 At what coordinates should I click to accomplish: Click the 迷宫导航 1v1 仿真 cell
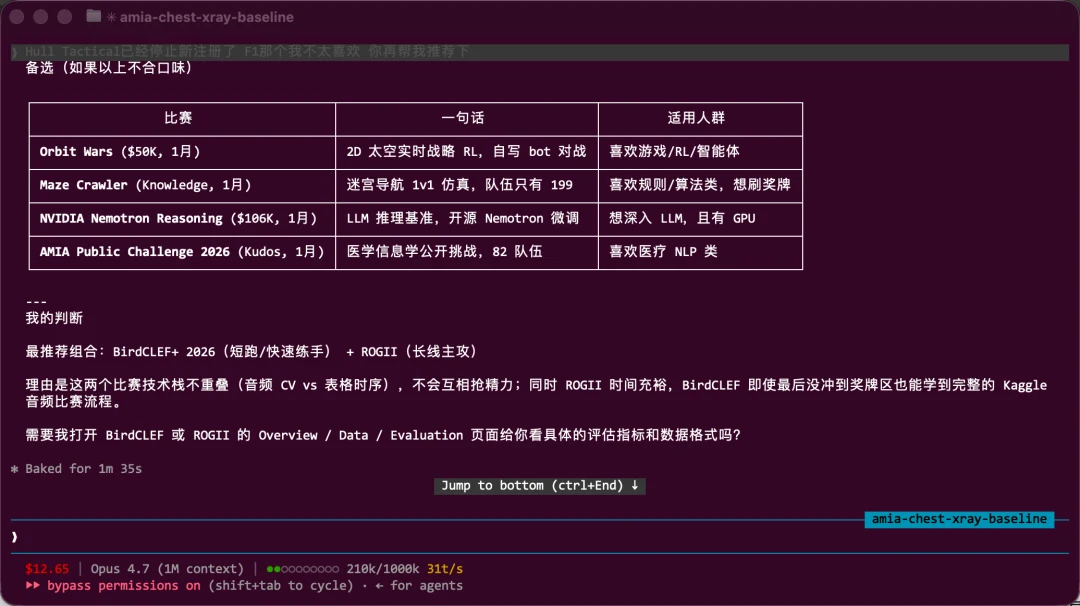(467, 185)
